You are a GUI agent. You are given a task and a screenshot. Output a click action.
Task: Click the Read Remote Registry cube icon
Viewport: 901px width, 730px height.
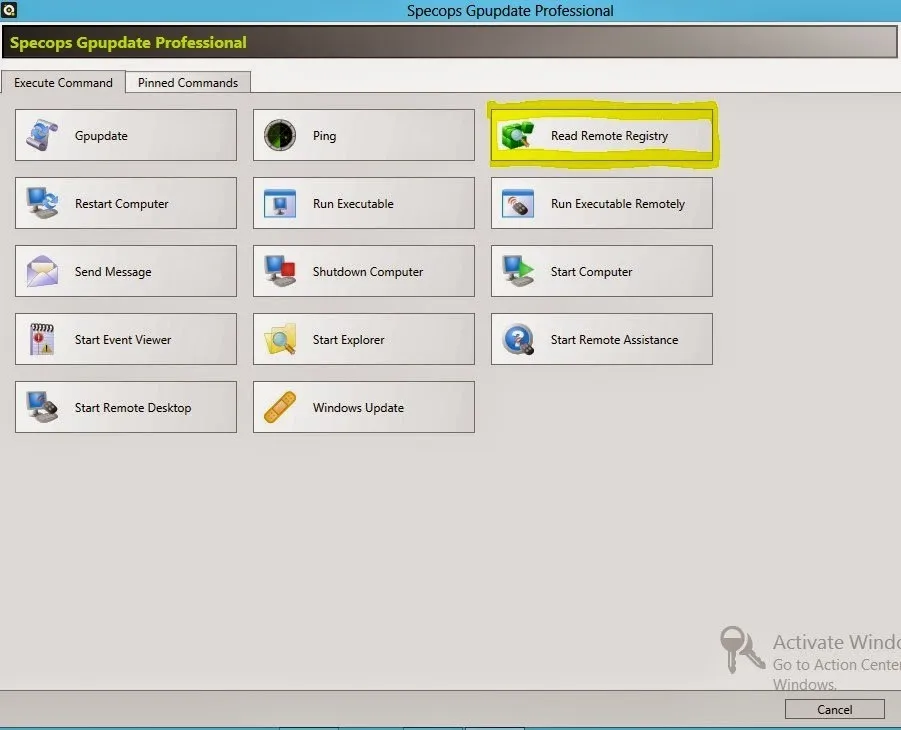pyautogui.click(x=518, y=135)
